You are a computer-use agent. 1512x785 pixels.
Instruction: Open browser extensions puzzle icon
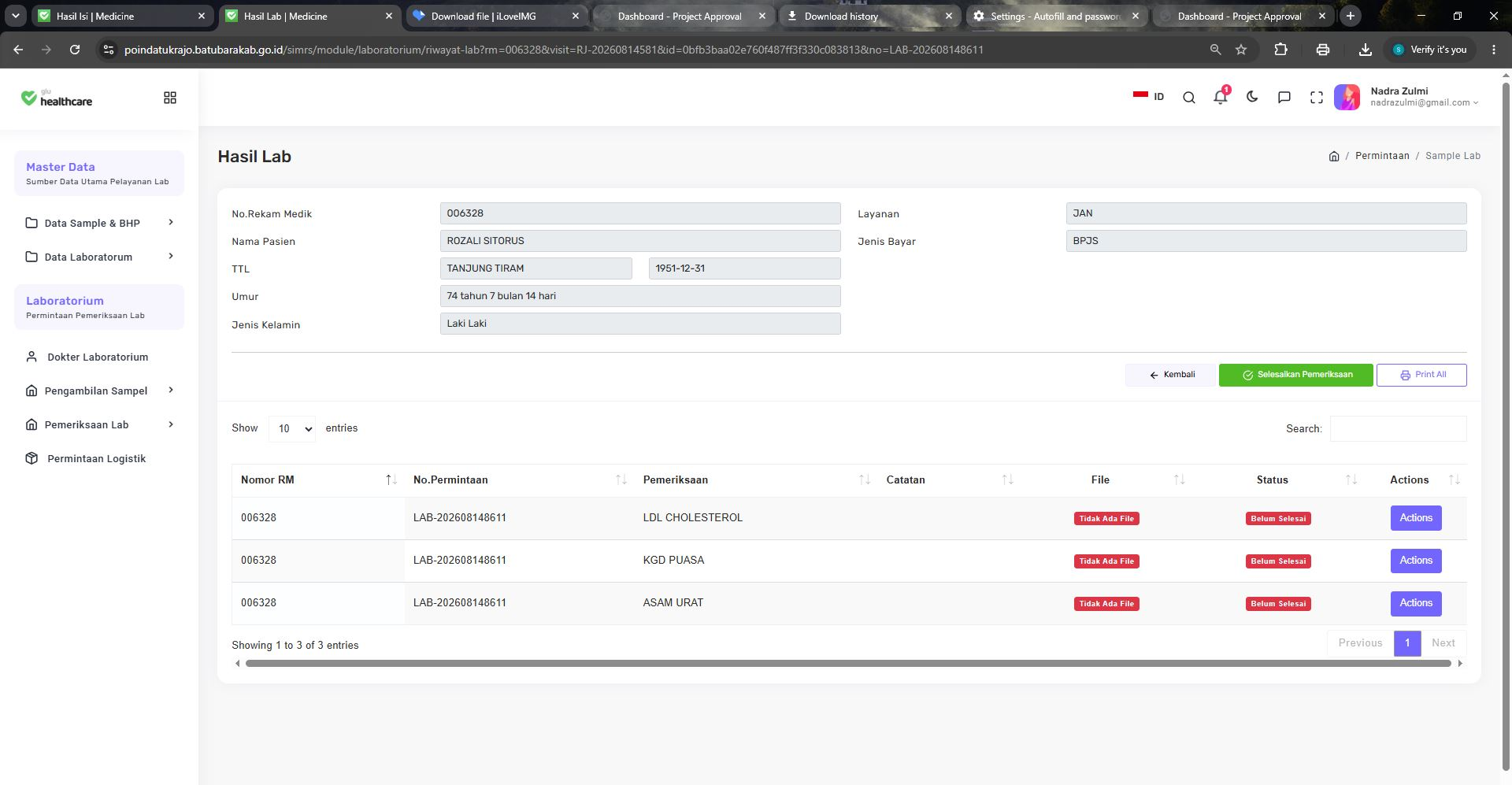tap(1281, 50)
